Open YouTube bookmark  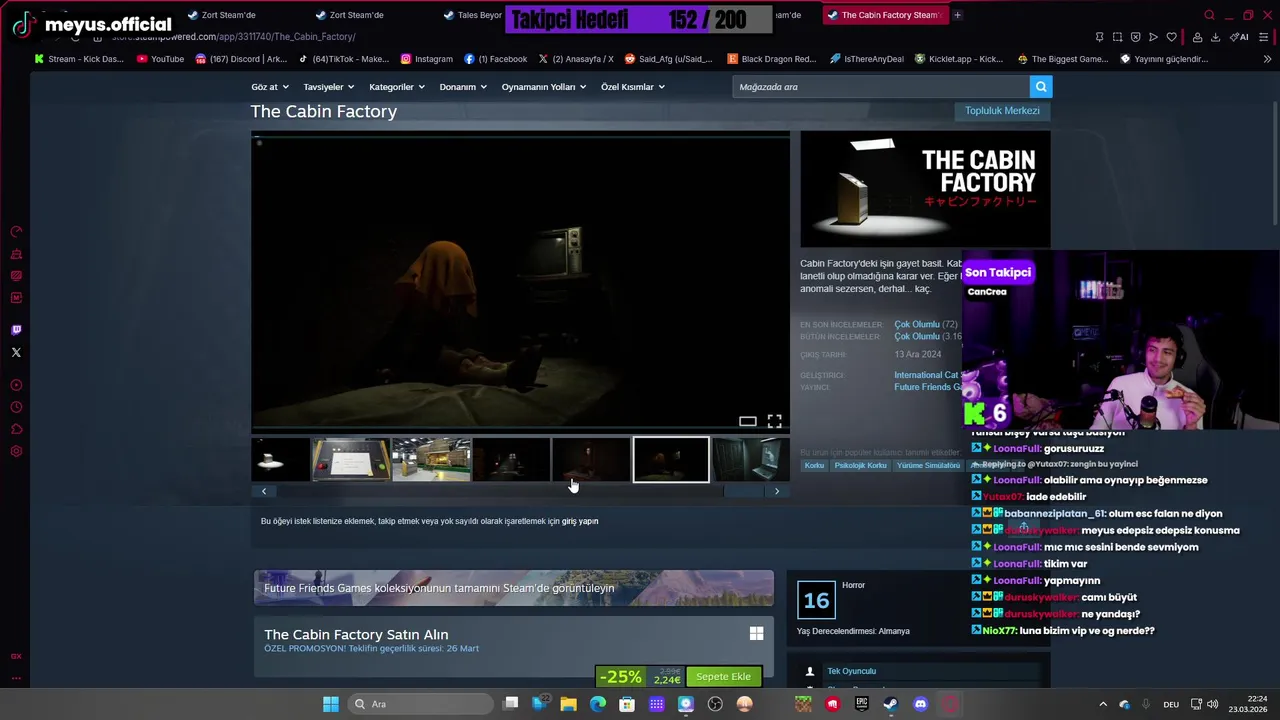tap(160, 59)
